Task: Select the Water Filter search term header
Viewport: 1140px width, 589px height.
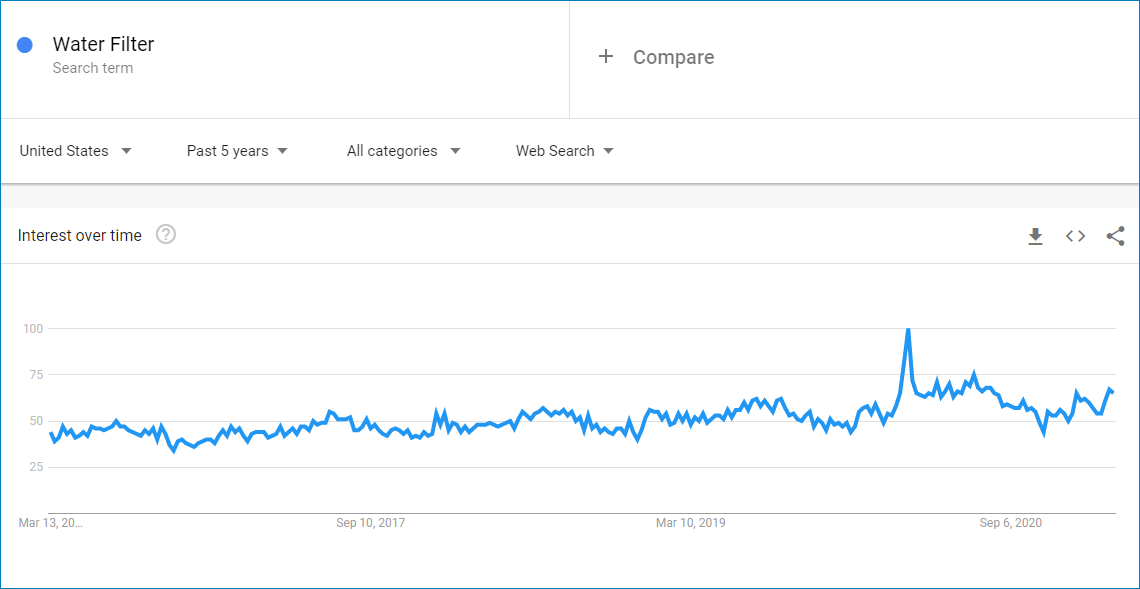Action: click(x=103, y=44)
